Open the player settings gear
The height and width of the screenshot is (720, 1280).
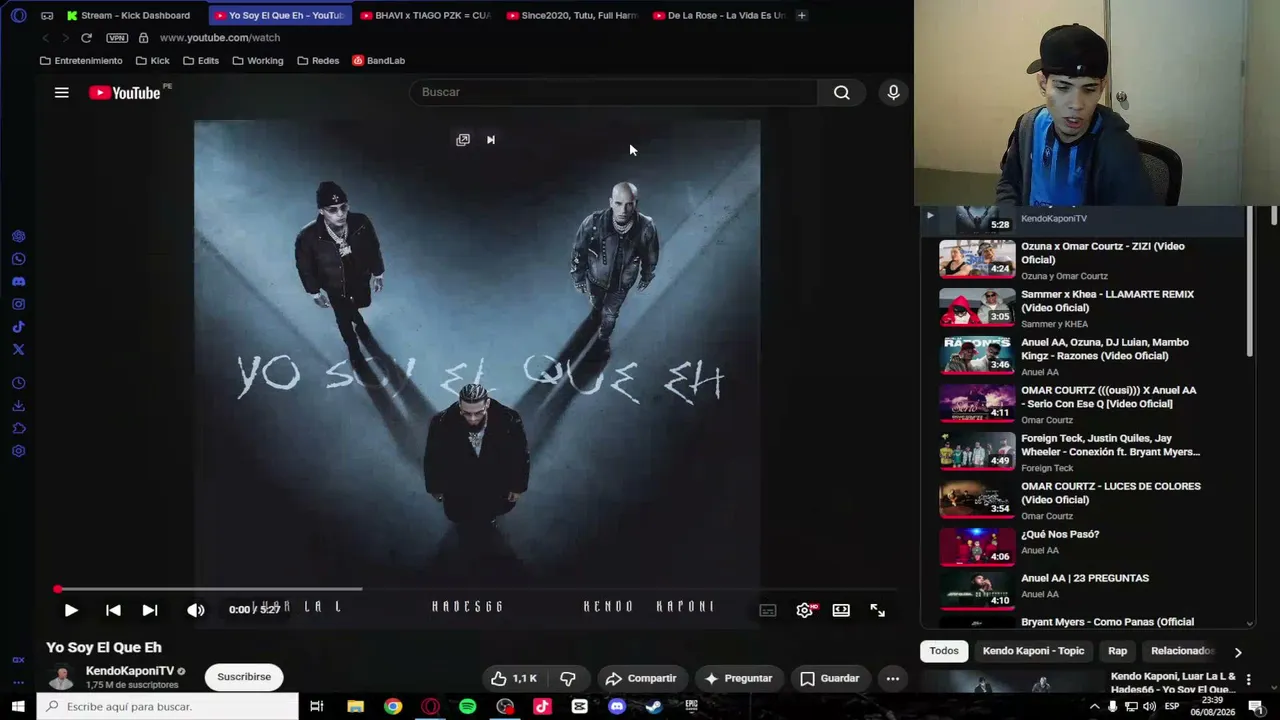(805, 610)
